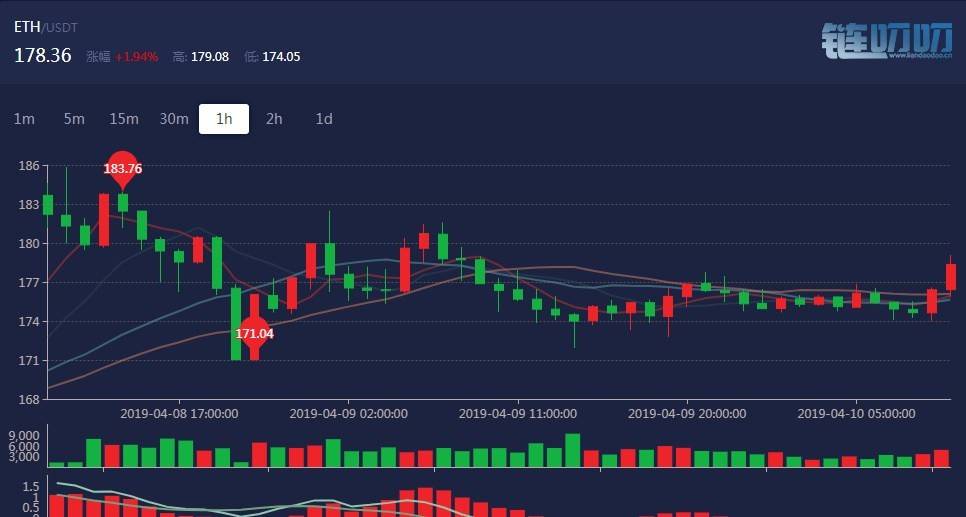Click the high value 179.08
Screen dimensions: 966x517
click(x=210, y=57)
